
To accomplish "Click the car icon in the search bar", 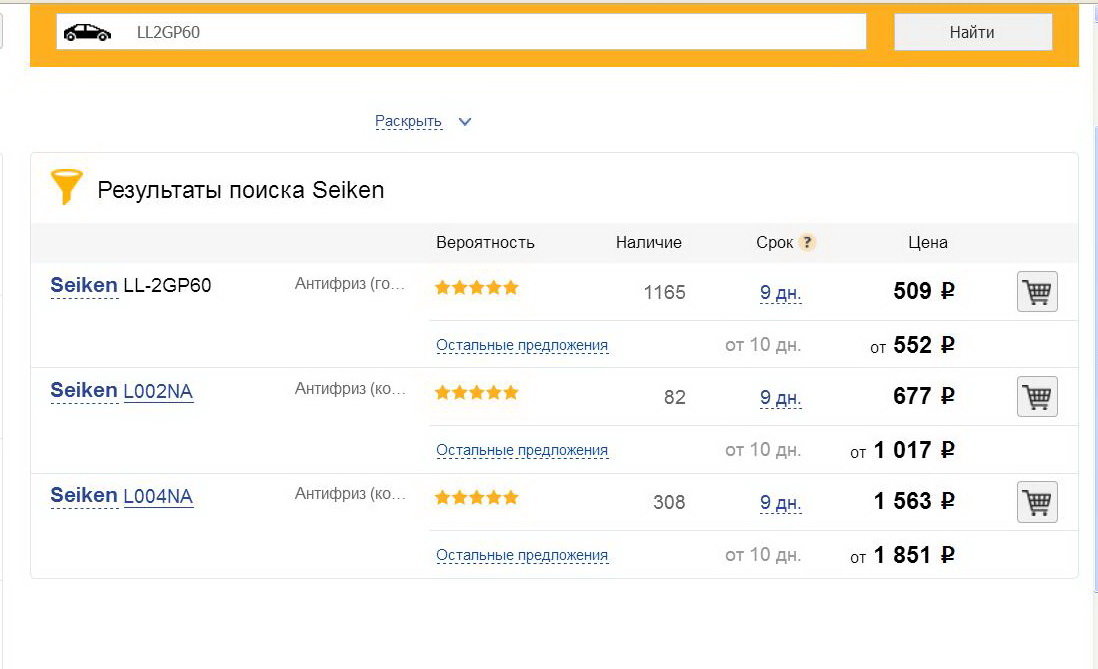I will pos(87,32).
